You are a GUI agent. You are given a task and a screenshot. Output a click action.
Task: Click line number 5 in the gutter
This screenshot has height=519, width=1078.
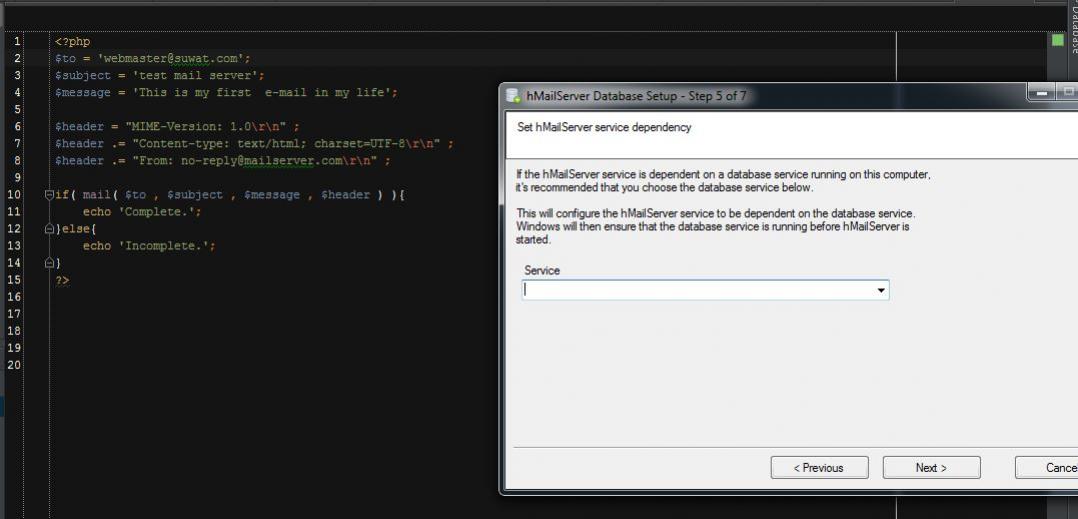(x=17, y=109)
